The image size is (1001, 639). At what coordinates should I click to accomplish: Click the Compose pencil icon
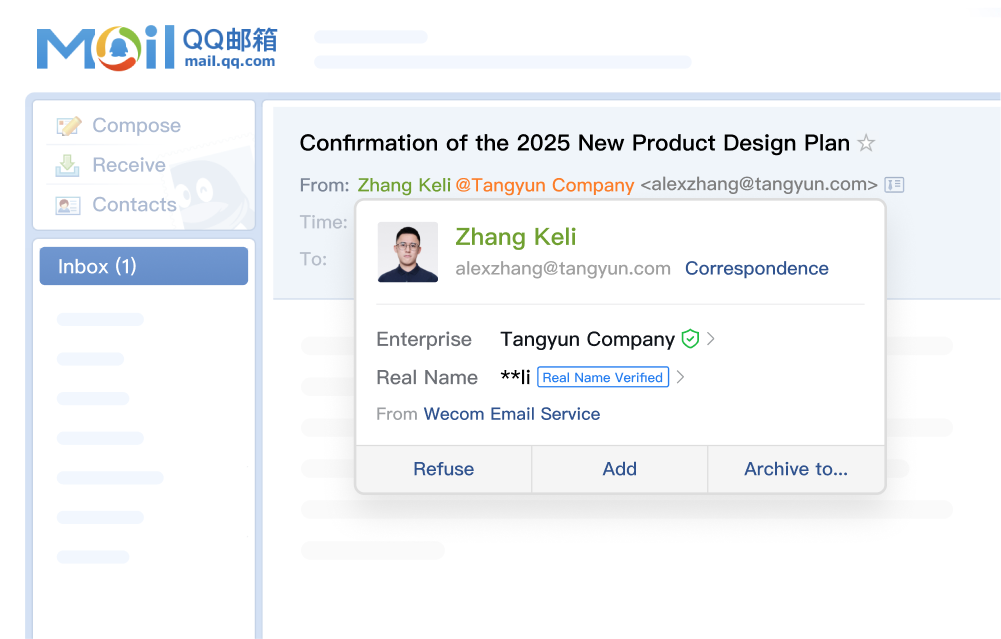tap(68, 126)
